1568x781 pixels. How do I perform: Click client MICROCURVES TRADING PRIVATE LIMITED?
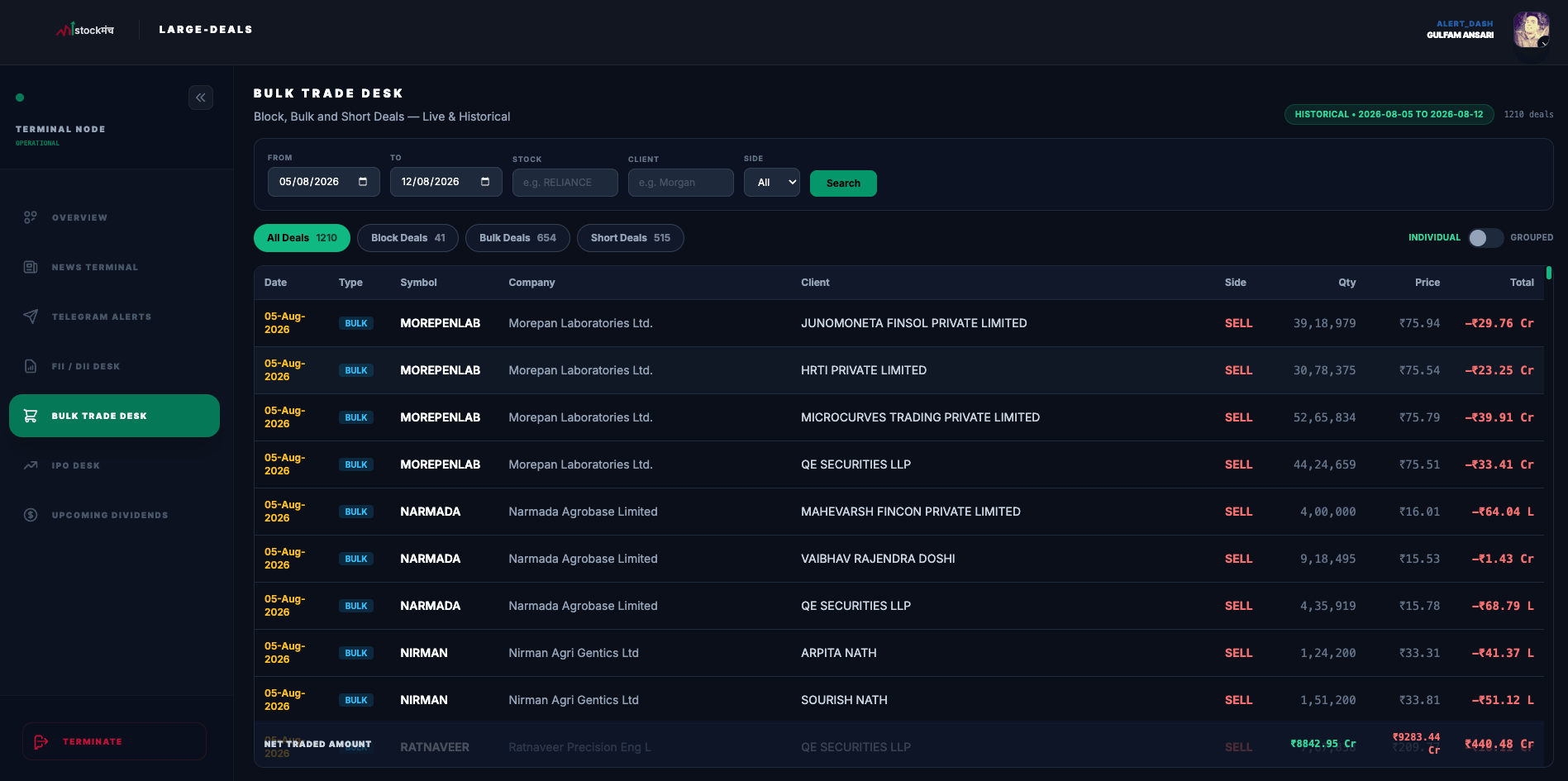[920, 417]
